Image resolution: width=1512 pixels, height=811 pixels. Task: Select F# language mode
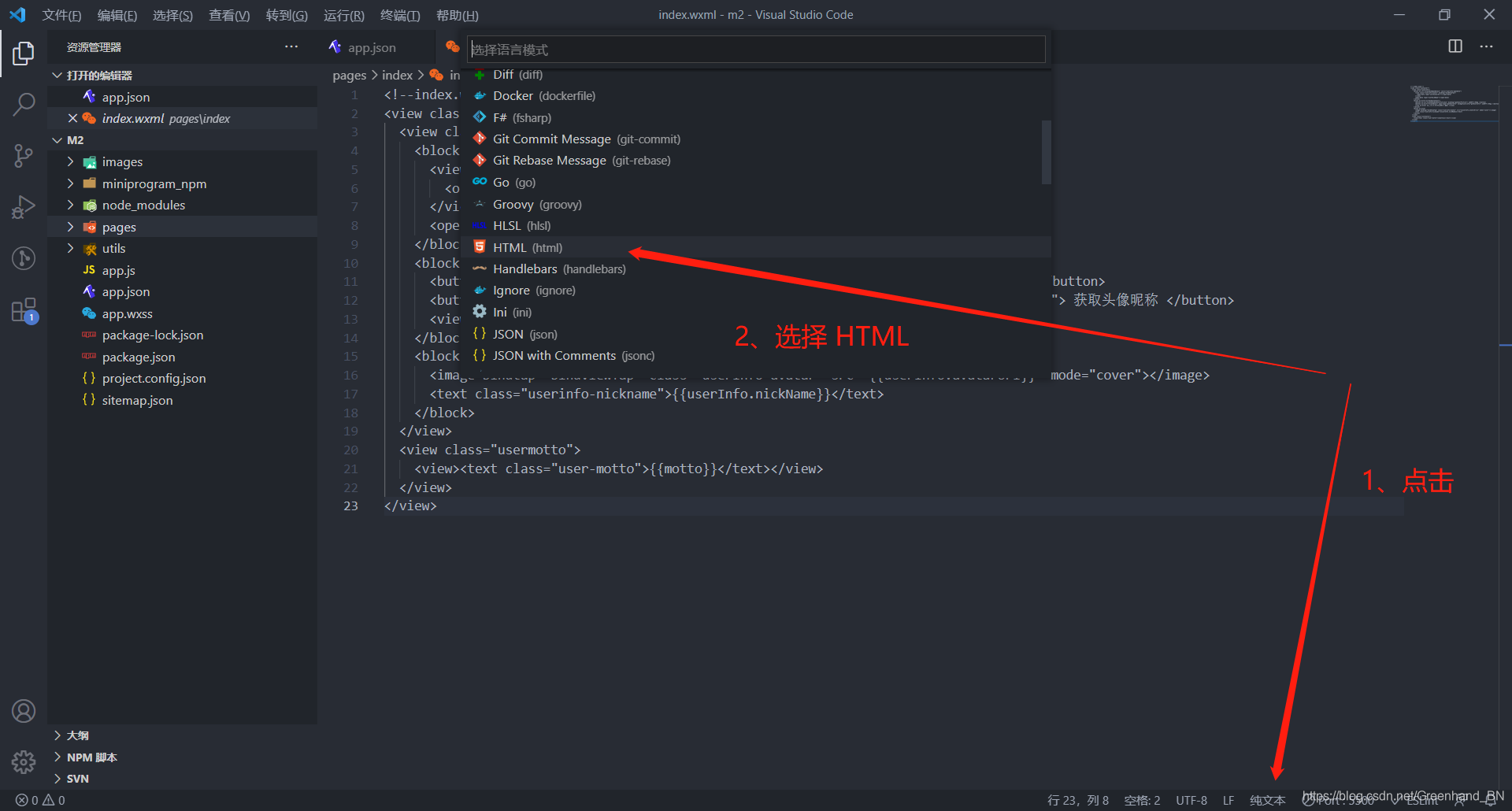(x=757, y=117)
